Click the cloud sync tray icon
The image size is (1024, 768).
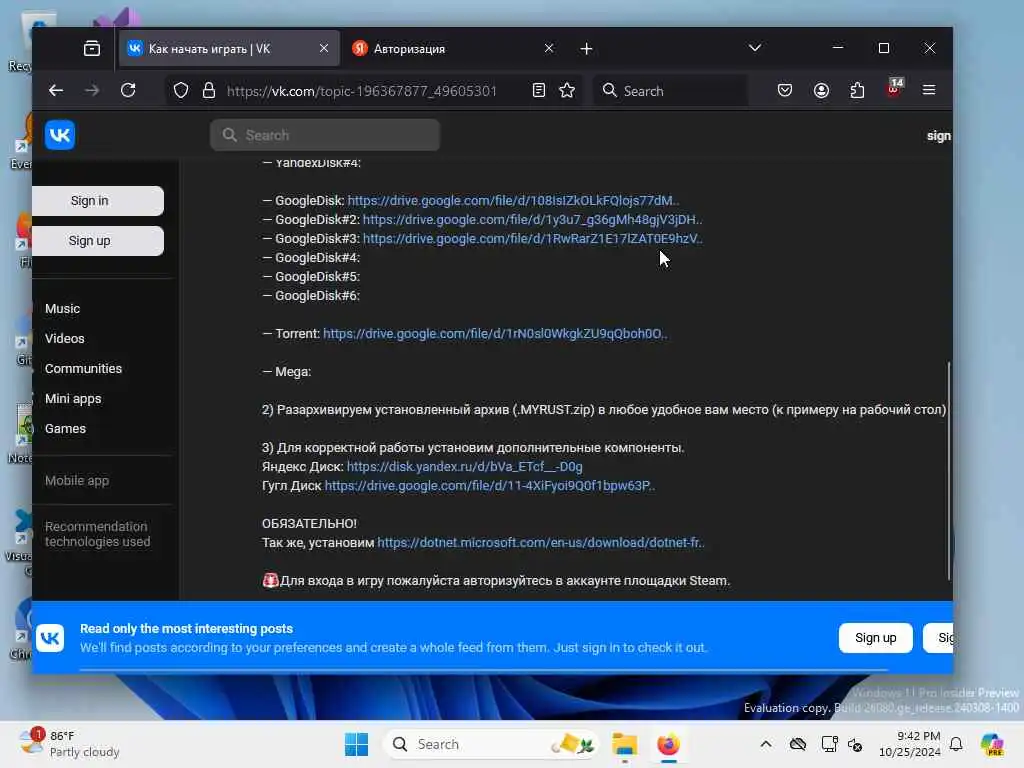pos(797,744)
